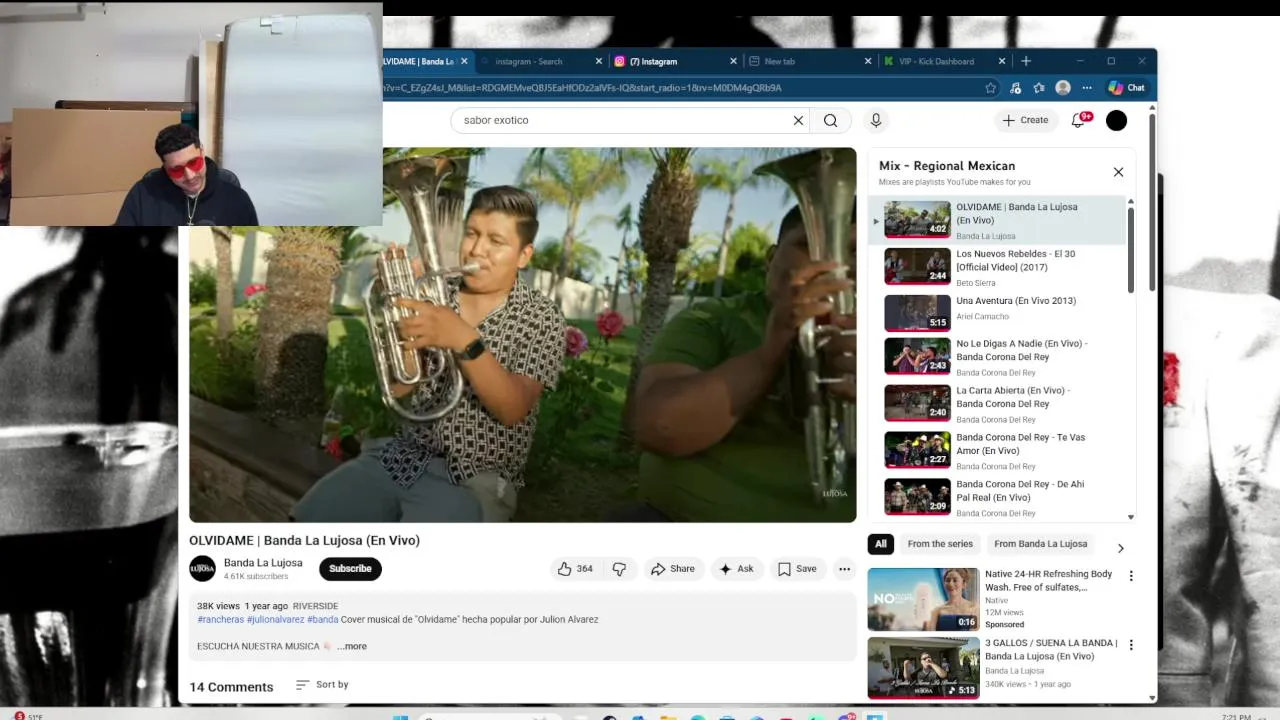
Task: Click the main video player area
Action: 522,335
